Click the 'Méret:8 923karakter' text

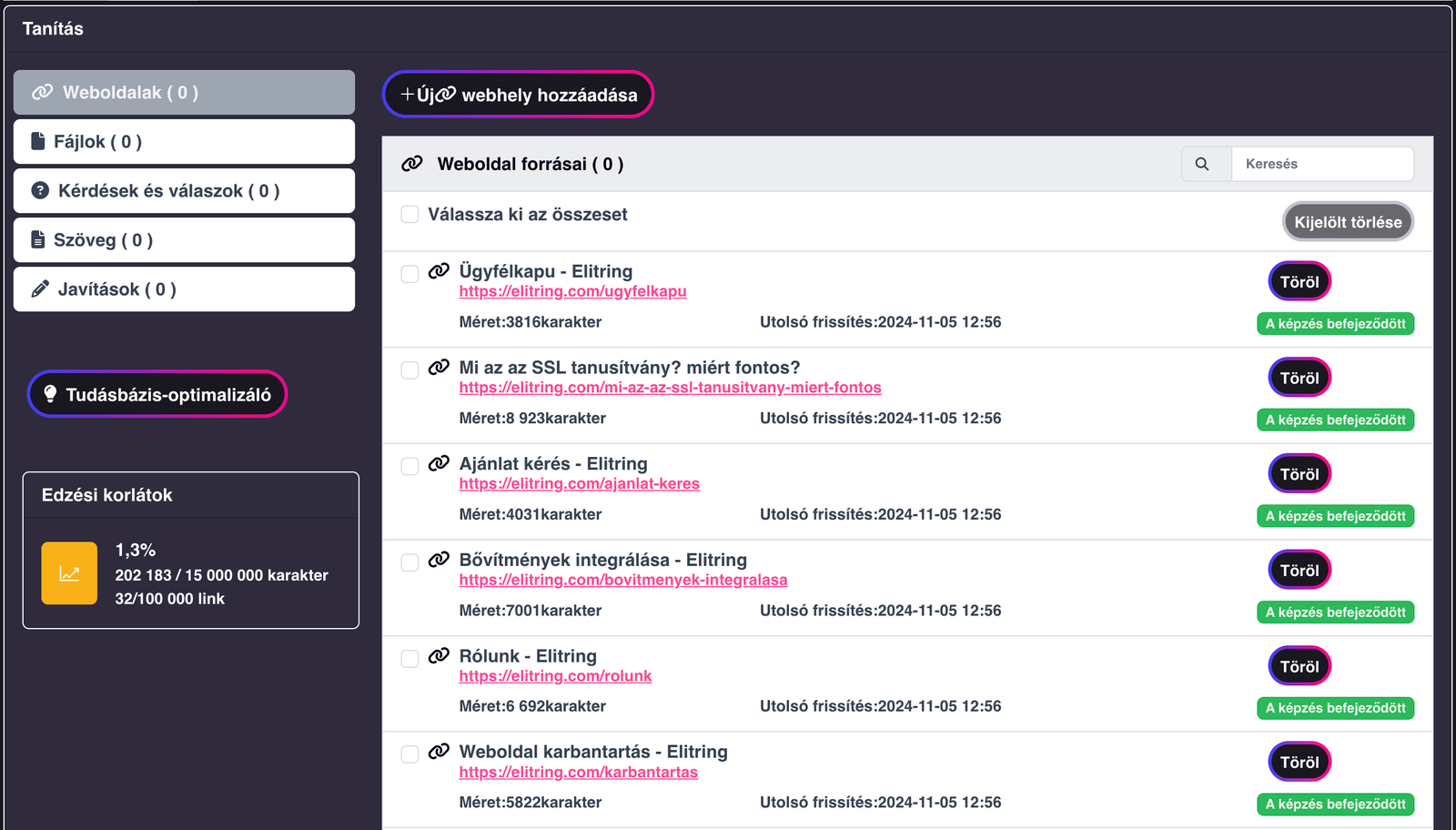coord(532,419)
